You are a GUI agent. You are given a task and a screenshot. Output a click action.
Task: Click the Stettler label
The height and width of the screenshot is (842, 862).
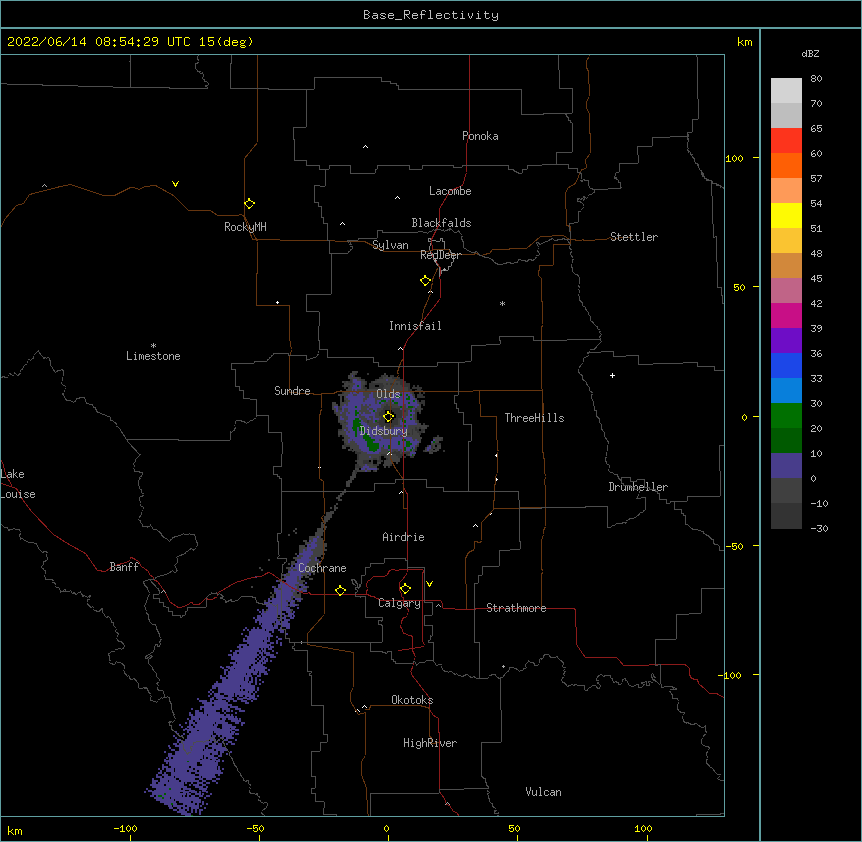633,237
